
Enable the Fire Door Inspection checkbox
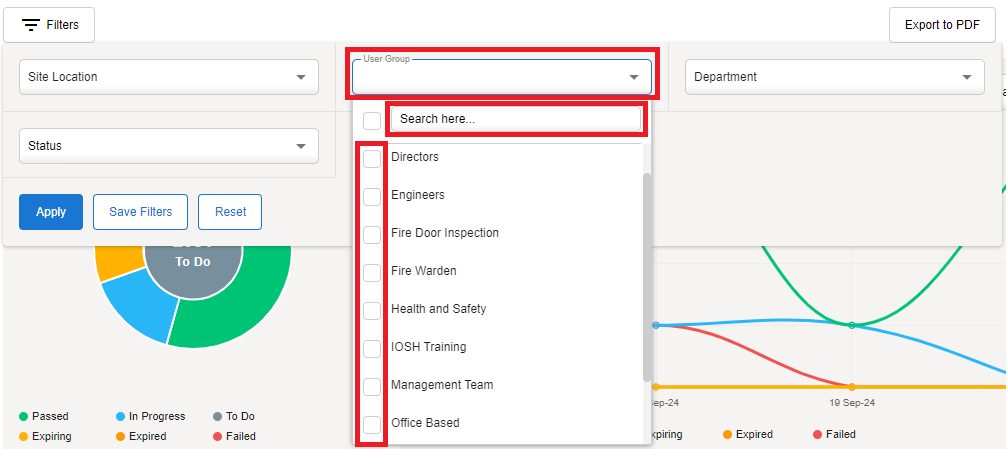pos(372,234)
